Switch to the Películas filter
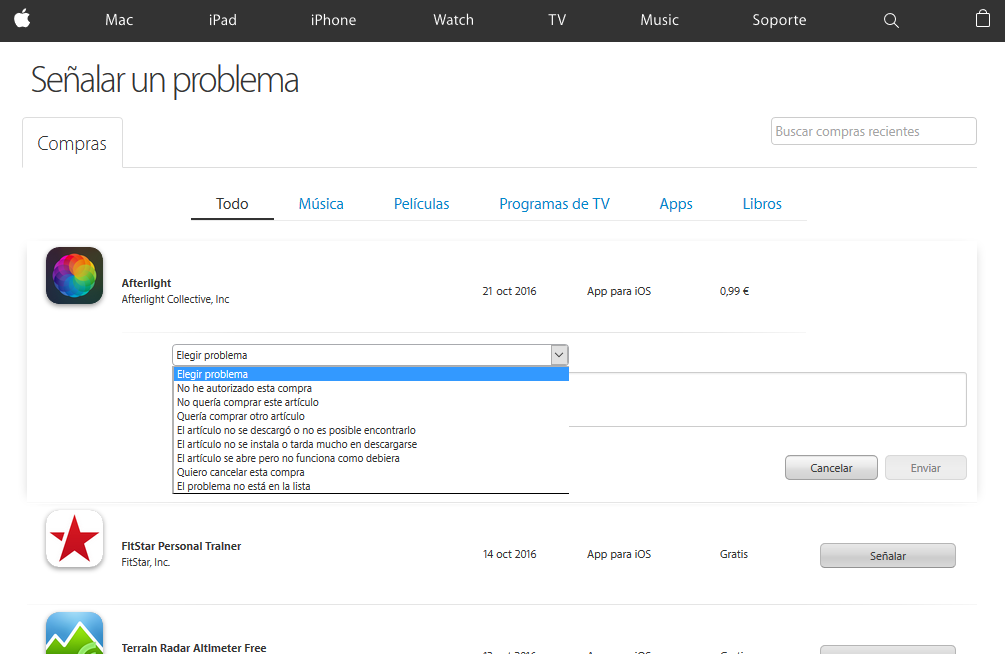Screen dimensions: 1005x654 [421, 204]
